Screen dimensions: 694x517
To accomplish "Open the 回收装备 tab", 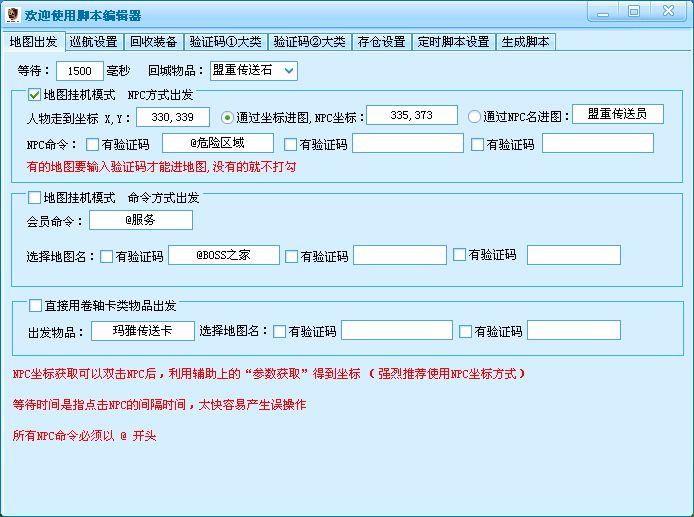I will (x=154, y=42).
